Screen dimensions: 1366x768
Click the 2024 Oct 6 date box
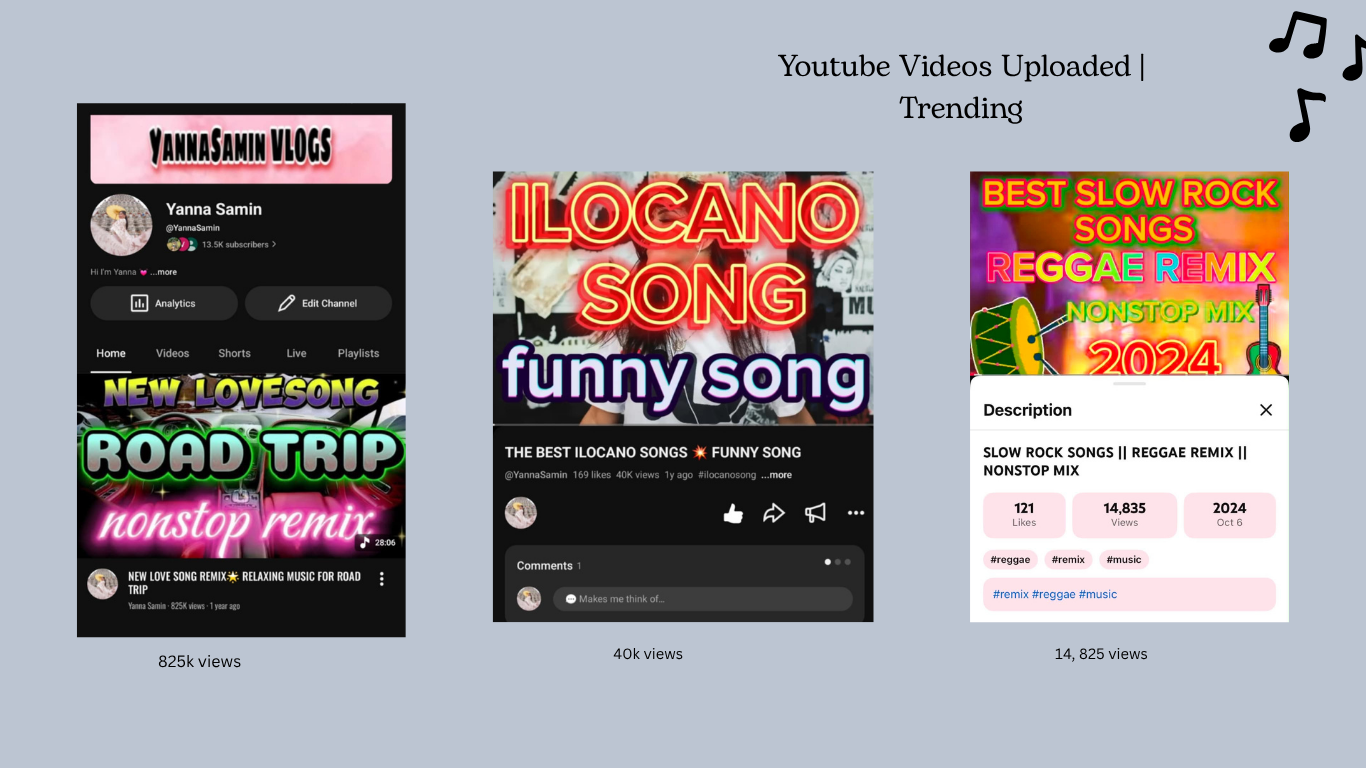[1230, 515]
